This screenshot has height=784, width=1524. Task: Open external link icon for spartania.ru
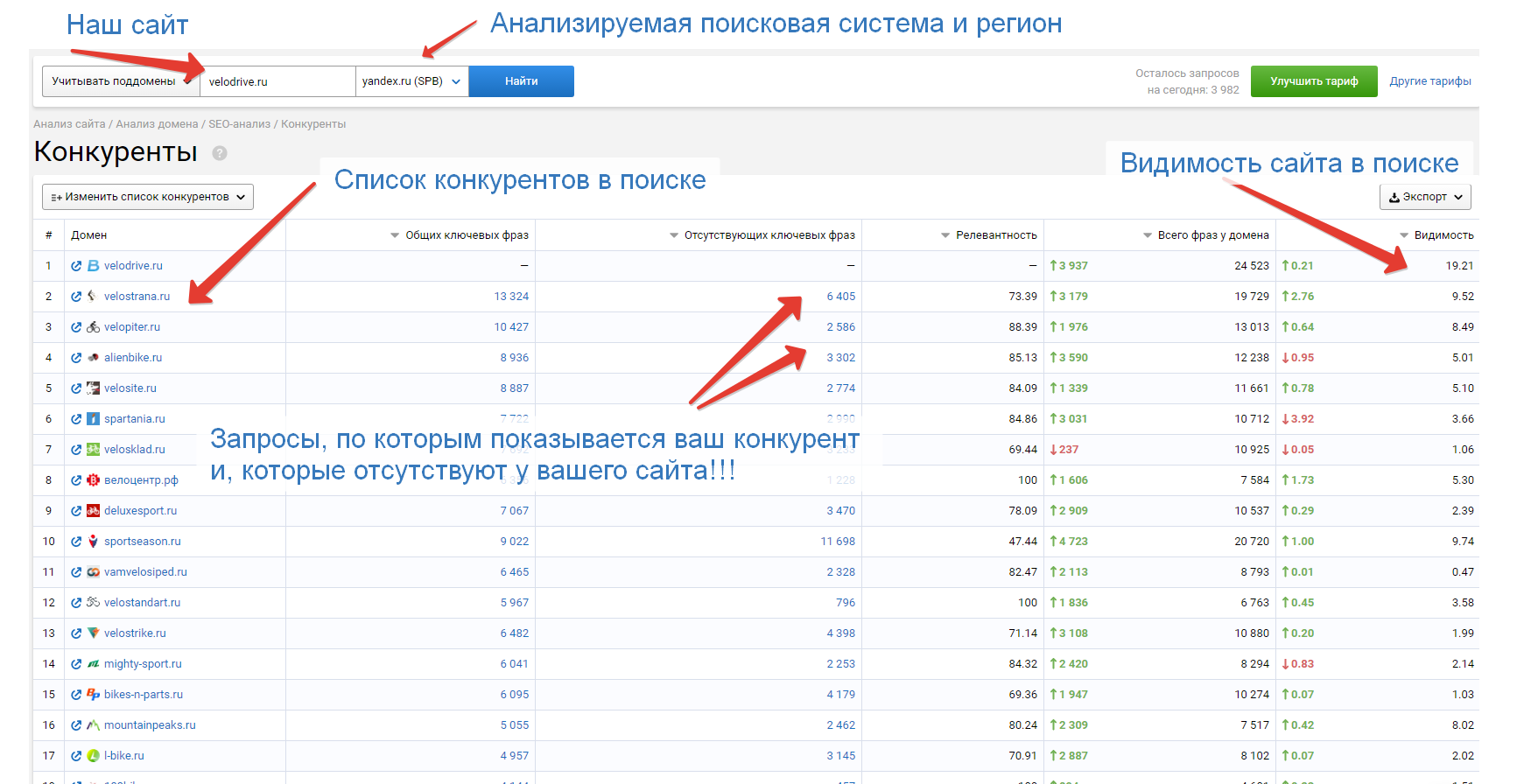76,419
